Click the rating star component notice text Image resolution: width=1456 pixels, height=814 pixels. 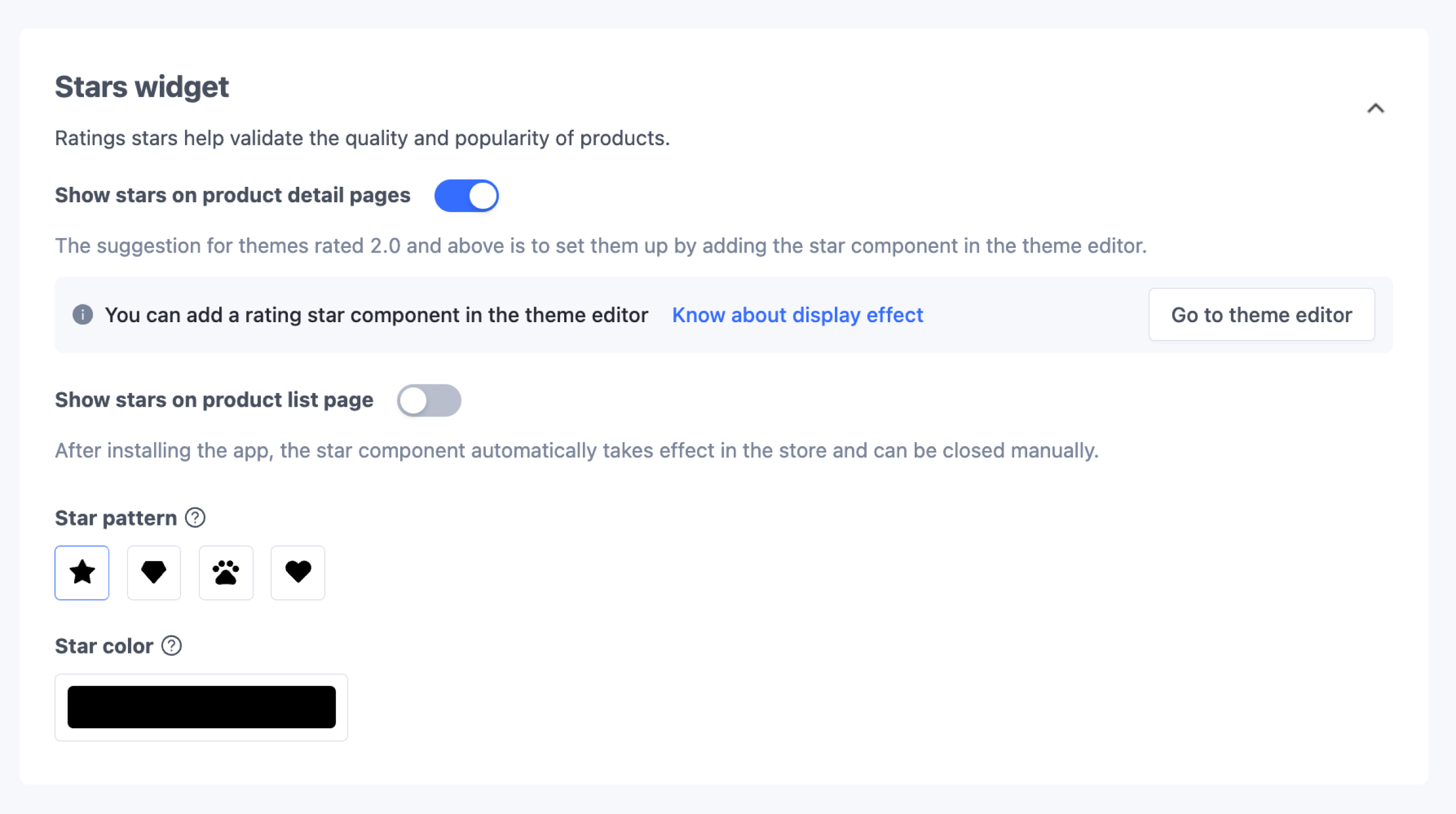[x=376, y=315]
